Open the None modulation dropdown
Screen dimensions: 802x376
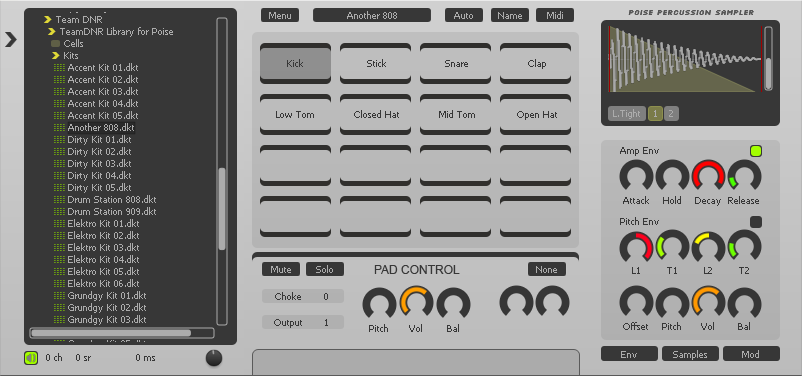pos(547,270)
